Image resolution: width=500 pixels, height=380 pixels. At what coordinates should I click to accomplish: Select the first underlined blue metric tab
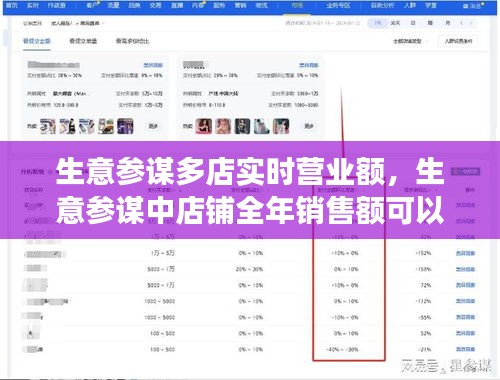37,41
